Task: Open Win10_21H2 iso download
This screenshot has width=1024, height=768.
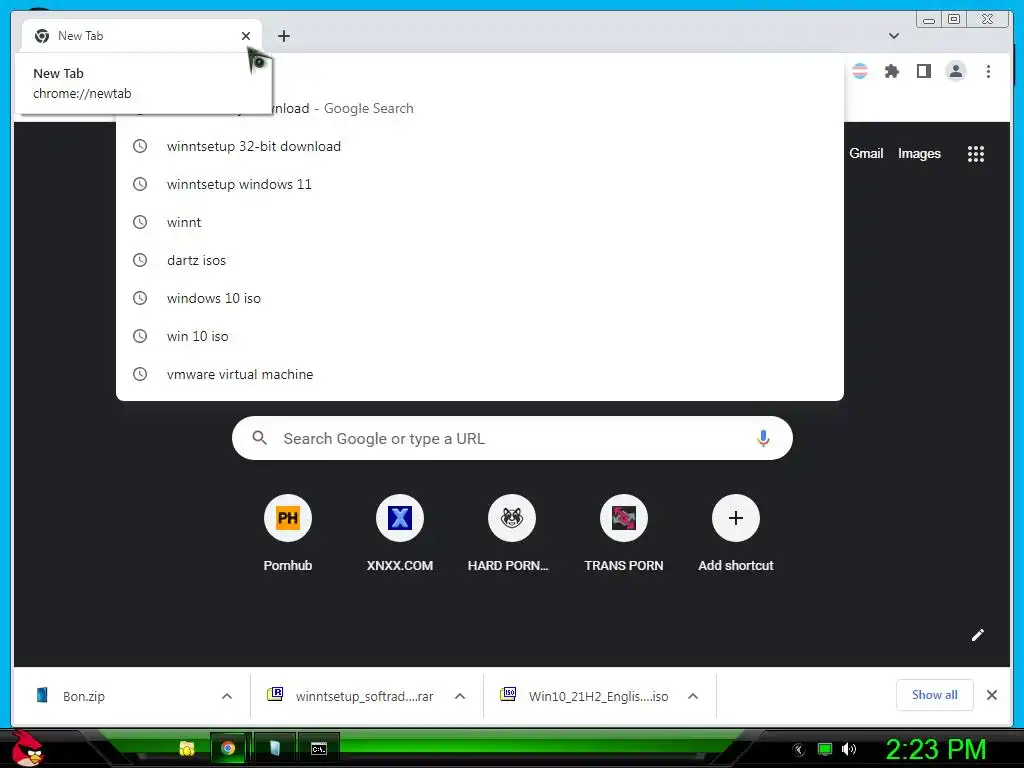Action: point(584,696)
